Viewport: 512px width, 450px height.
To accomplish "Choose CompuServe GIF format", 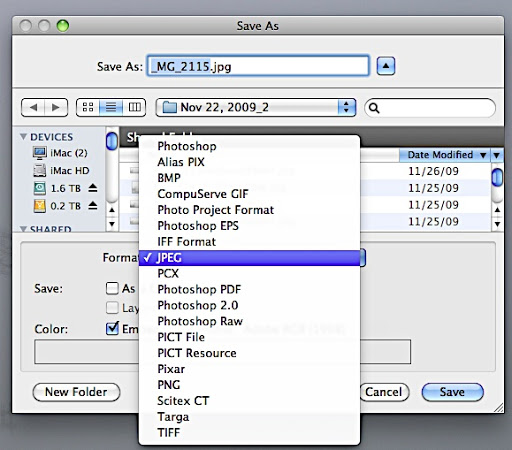I will coord(249,194).
